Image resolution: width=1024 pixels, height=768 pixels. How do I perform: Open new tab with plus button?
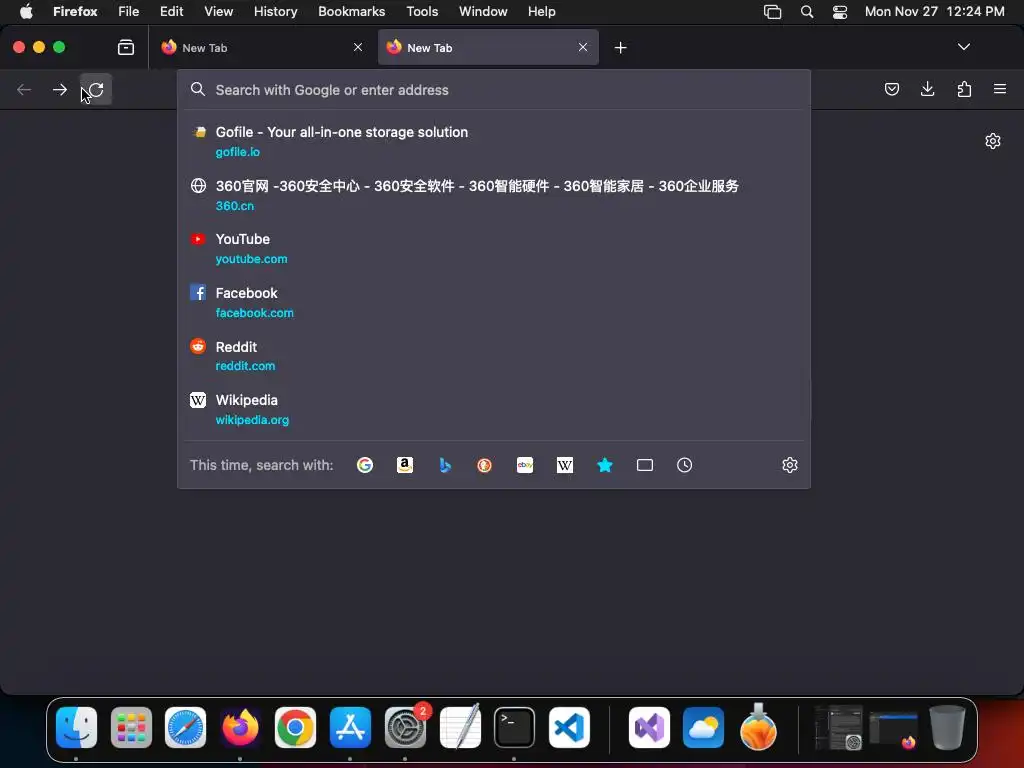coord(620,47)
